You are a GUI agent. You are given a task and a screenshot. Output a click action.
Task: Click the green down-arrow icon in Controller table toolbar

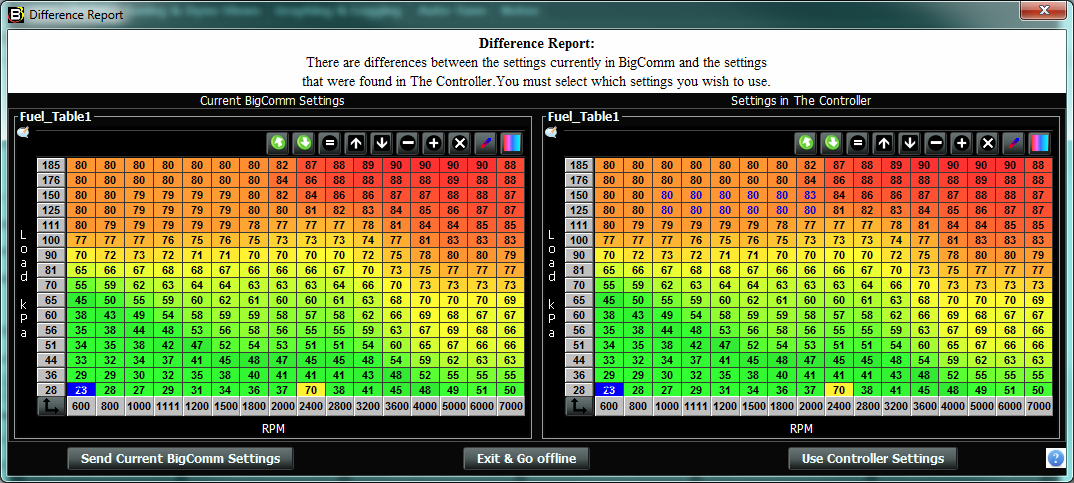click(x=832, y=143)
